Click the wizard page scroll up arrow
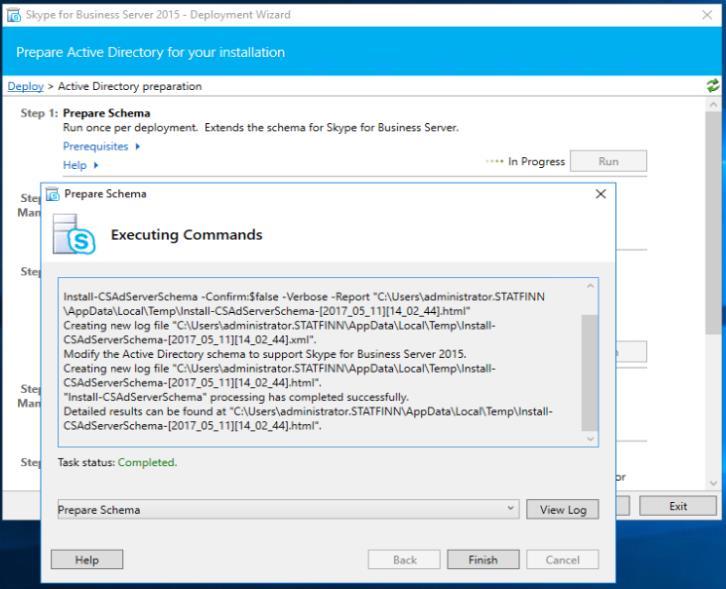 pos(713,105)
